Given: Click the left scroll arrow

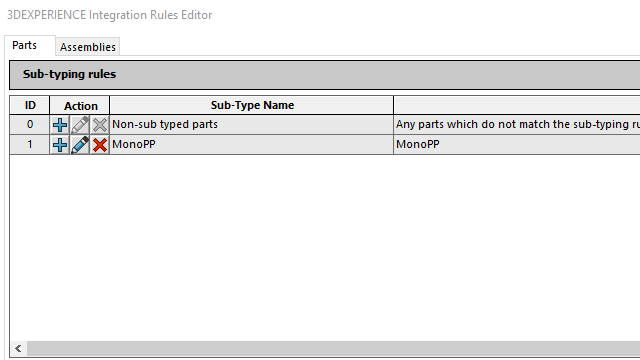Looking at the screenshot, I should (x=18, y=348).
